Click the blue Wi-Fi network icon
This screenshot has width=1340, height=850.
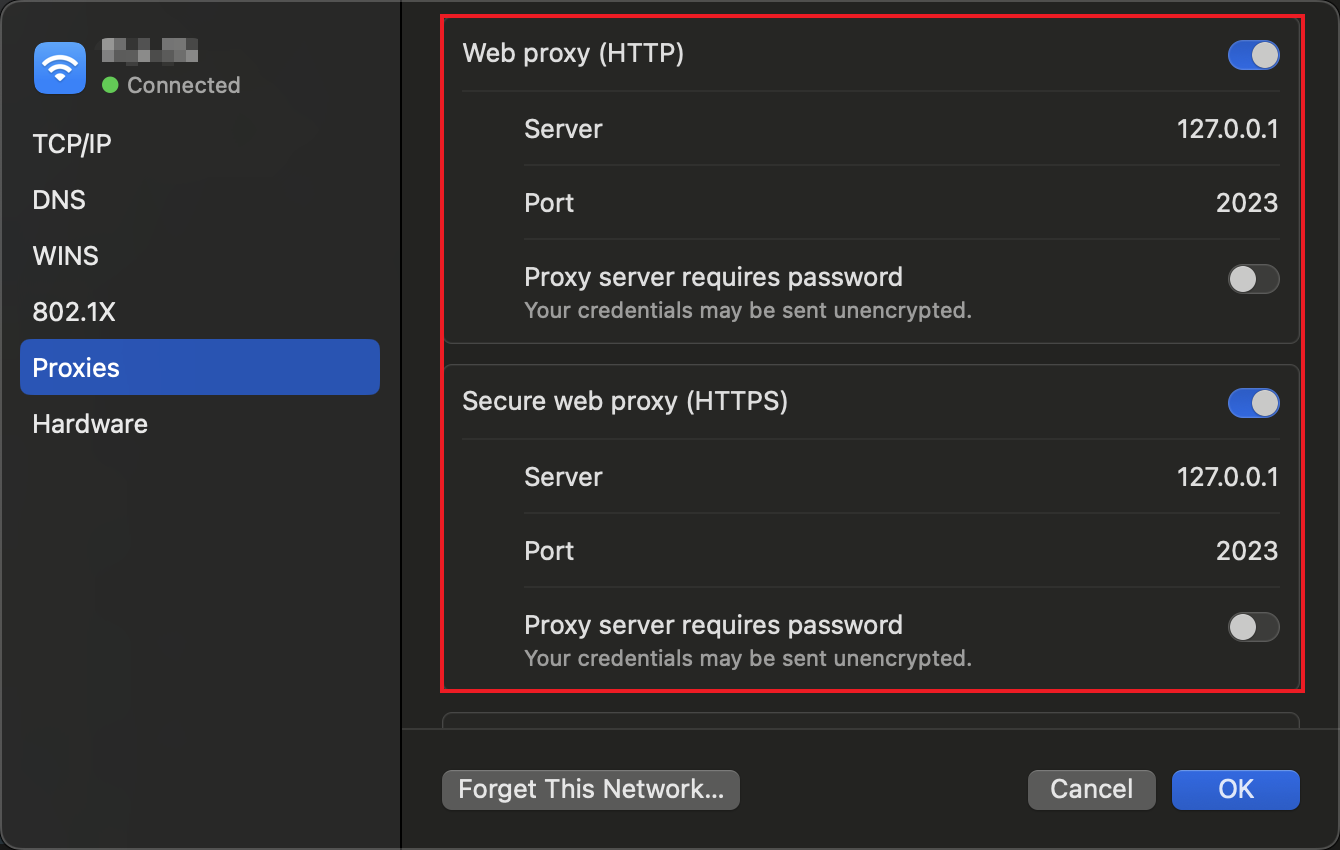tap(60, 68)
